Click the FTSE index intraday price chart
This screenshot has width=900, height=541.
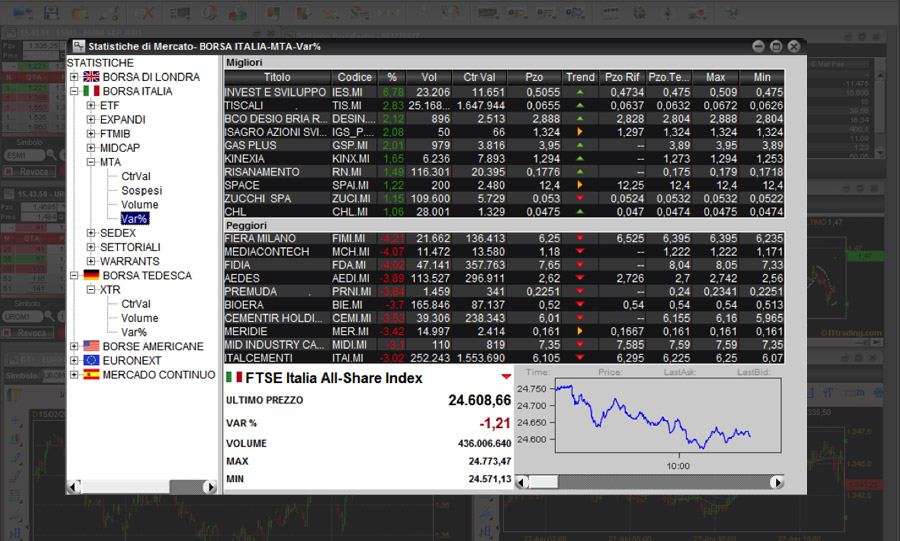click(x=668, y=416)
